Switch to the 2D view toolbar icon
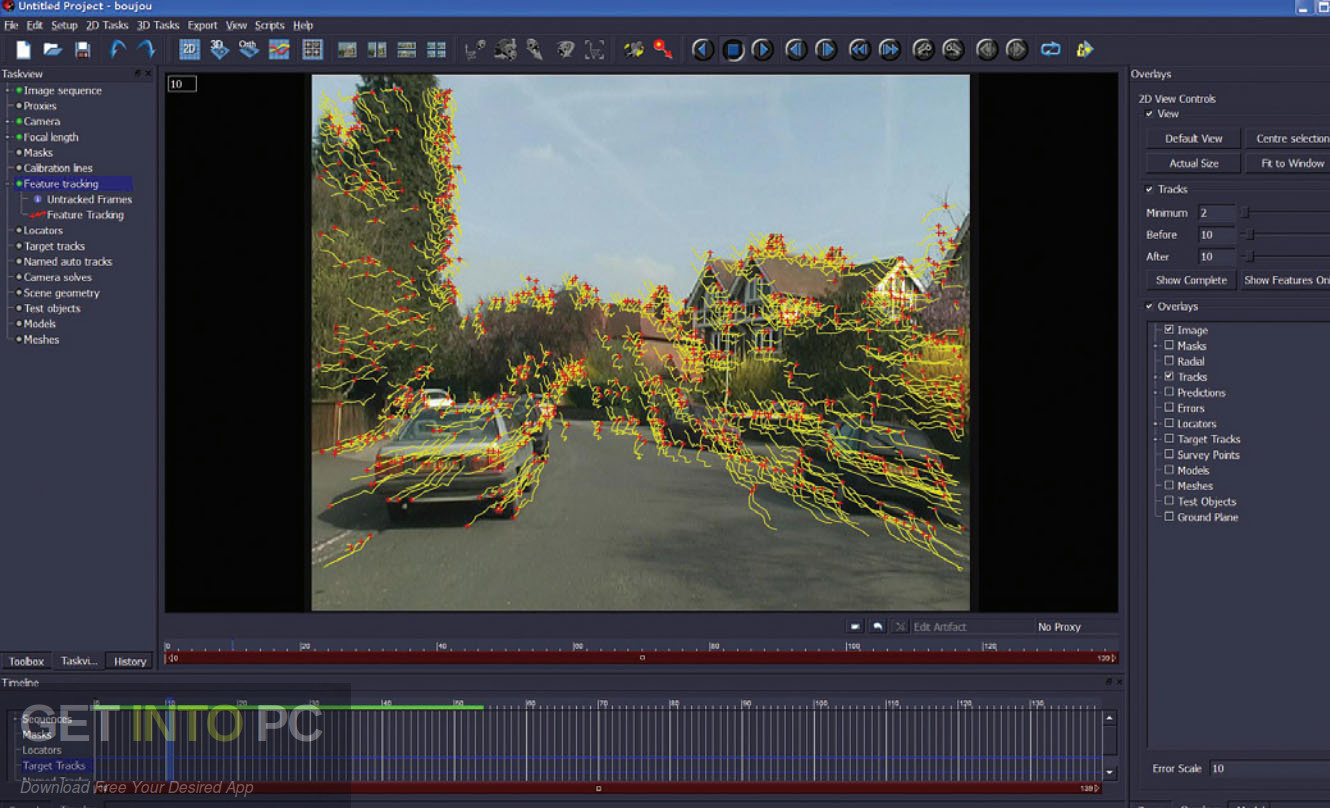 click(x=189, y=49)
